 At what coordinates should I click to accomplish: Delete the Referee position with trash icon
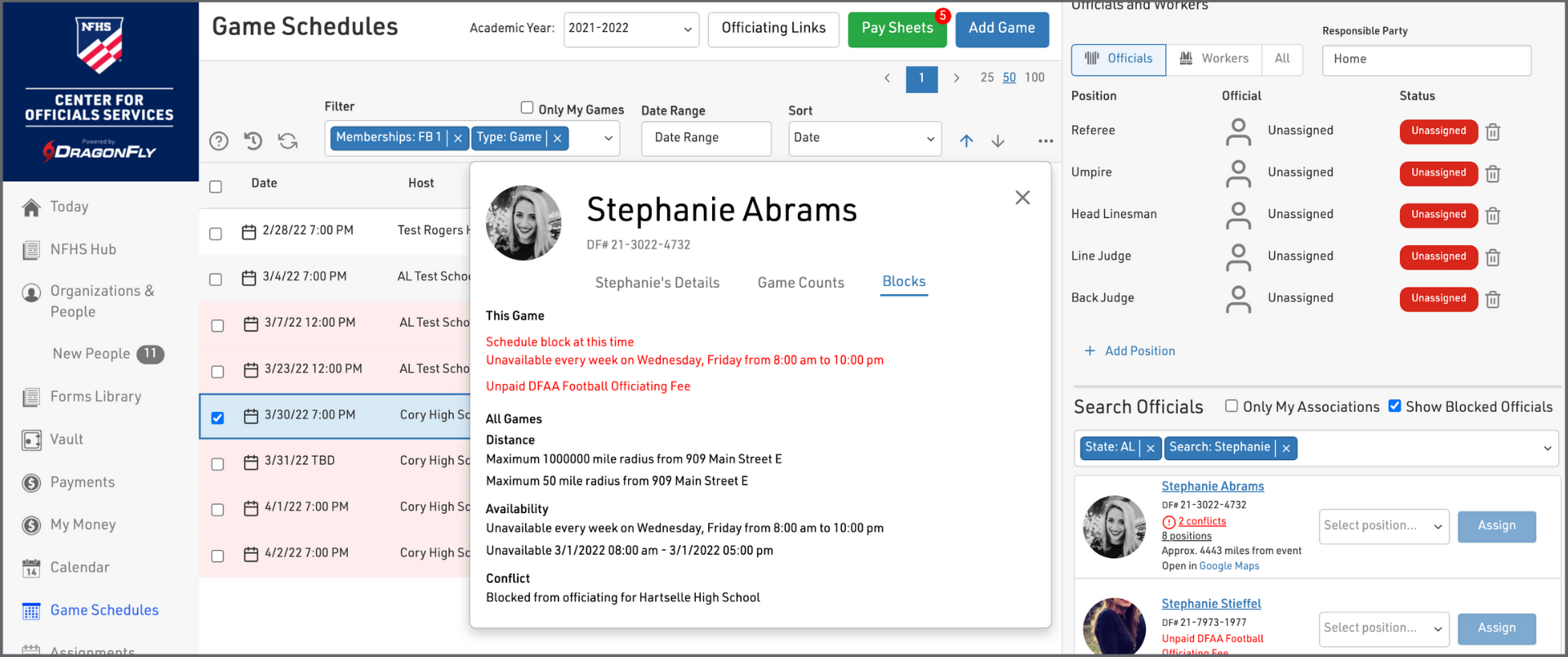pyautogui.click(x=1493, y=132)
